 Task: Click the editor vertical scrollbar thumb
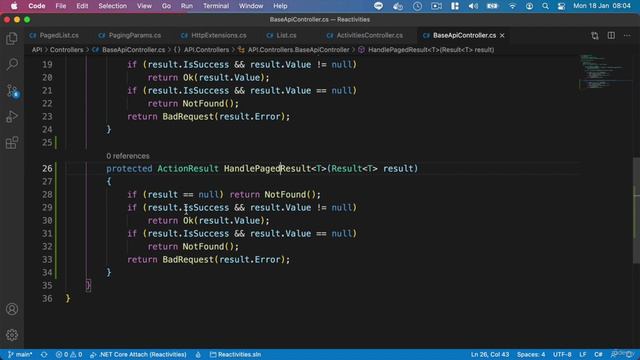[636, 210]
